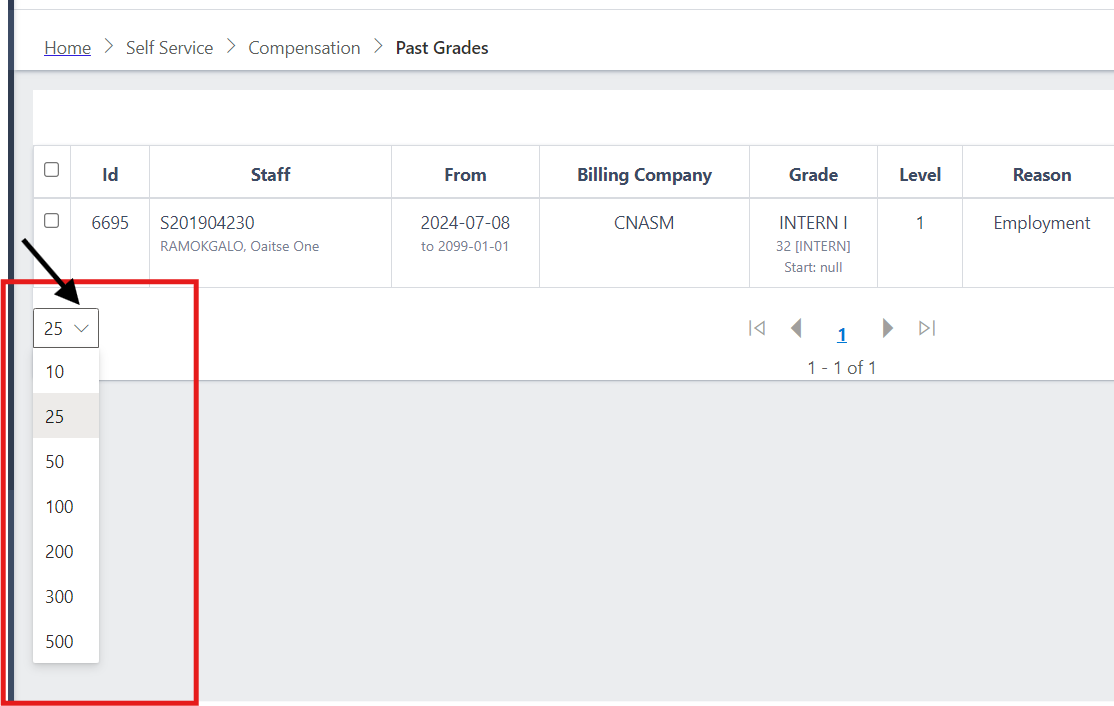Set page size to 200

(60, 552)
